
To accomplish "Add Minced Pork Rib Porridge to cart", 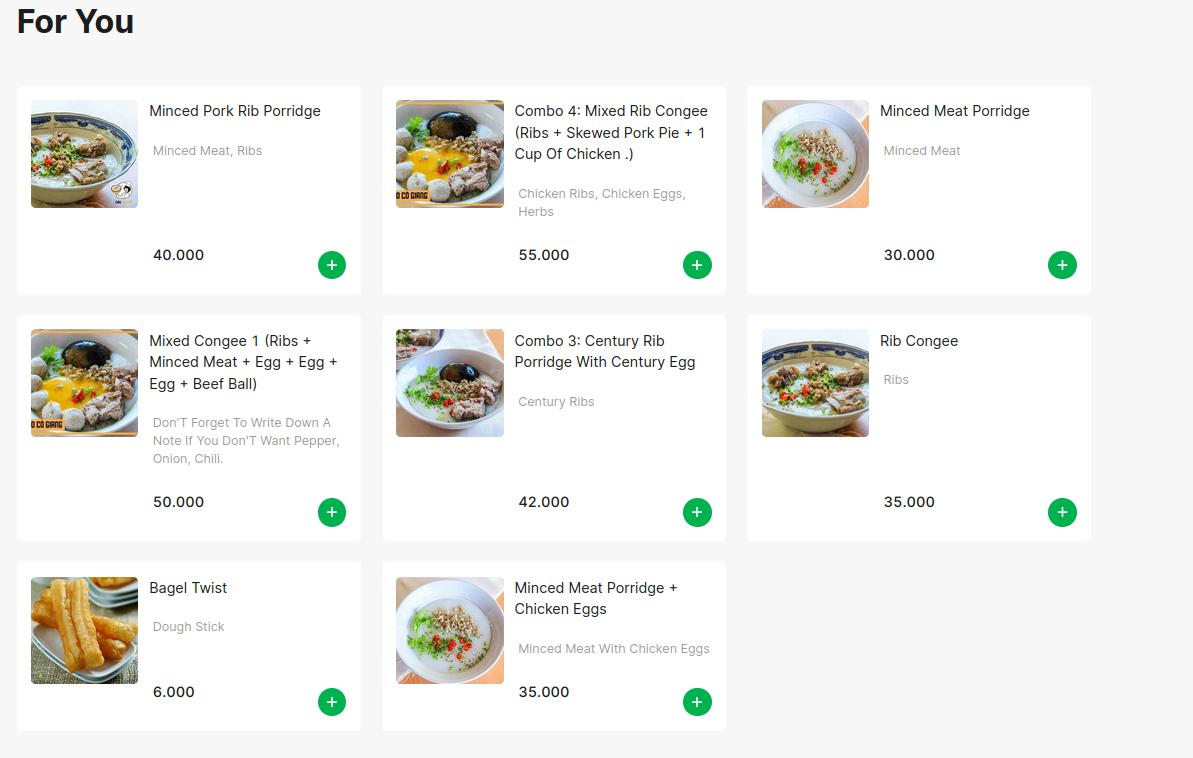I will tap(332, 265).
